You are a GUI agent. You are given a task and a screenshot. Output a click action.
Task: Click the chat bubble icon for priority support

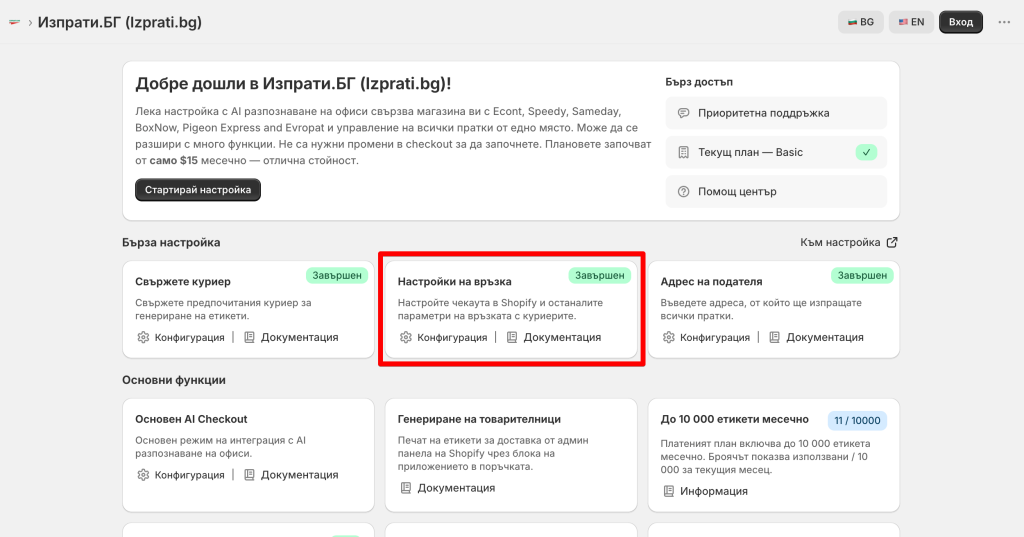pos(683,113)
